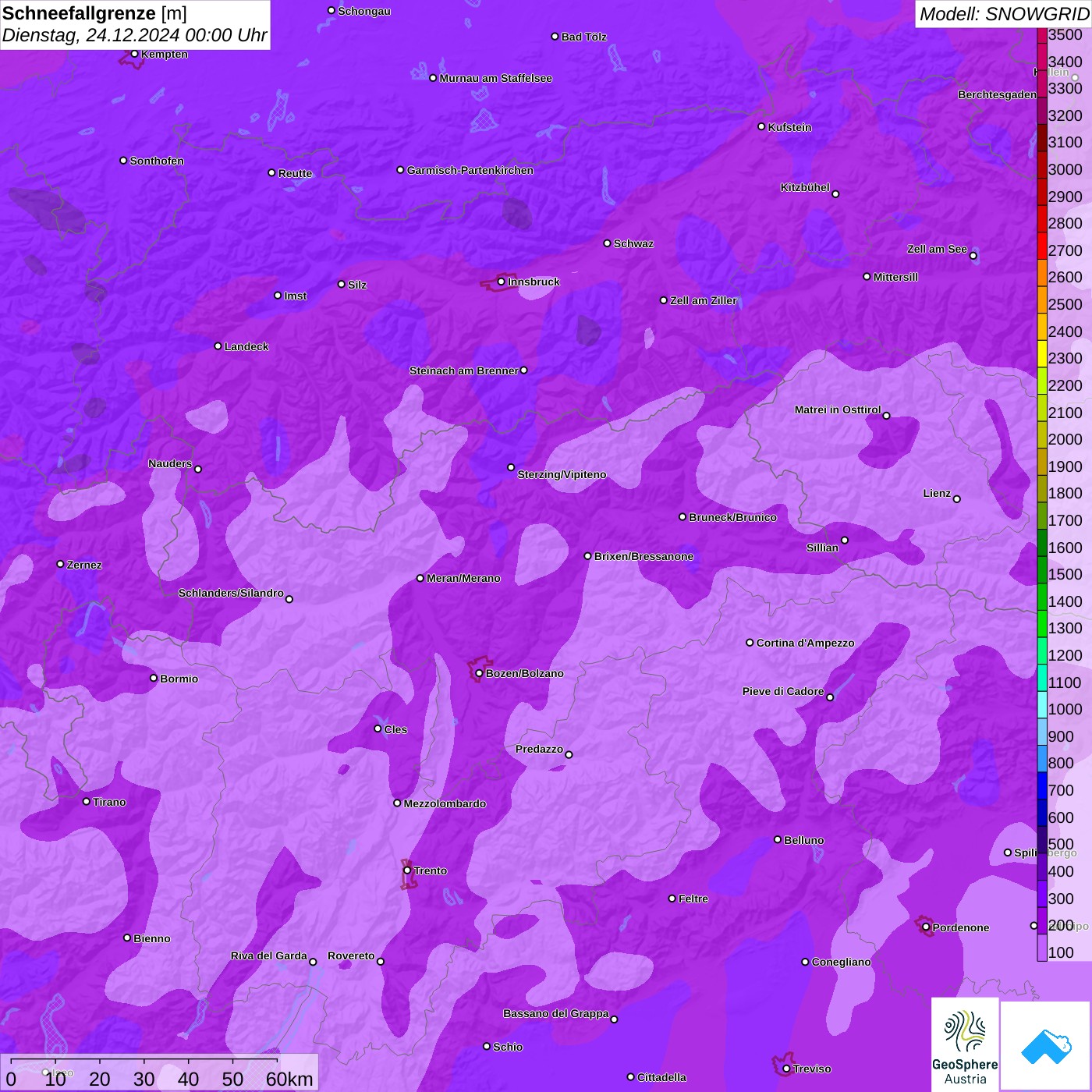Click the 'Modell: SNOWGRID' label
The width and height of the screenshot is (1092, 1092).
point(1004,14)
